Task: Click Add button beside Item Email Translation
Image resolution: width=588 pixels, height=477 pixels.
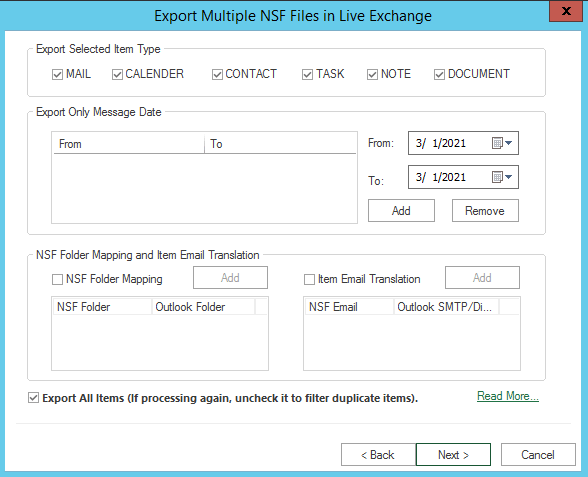Action: [482, 278]
